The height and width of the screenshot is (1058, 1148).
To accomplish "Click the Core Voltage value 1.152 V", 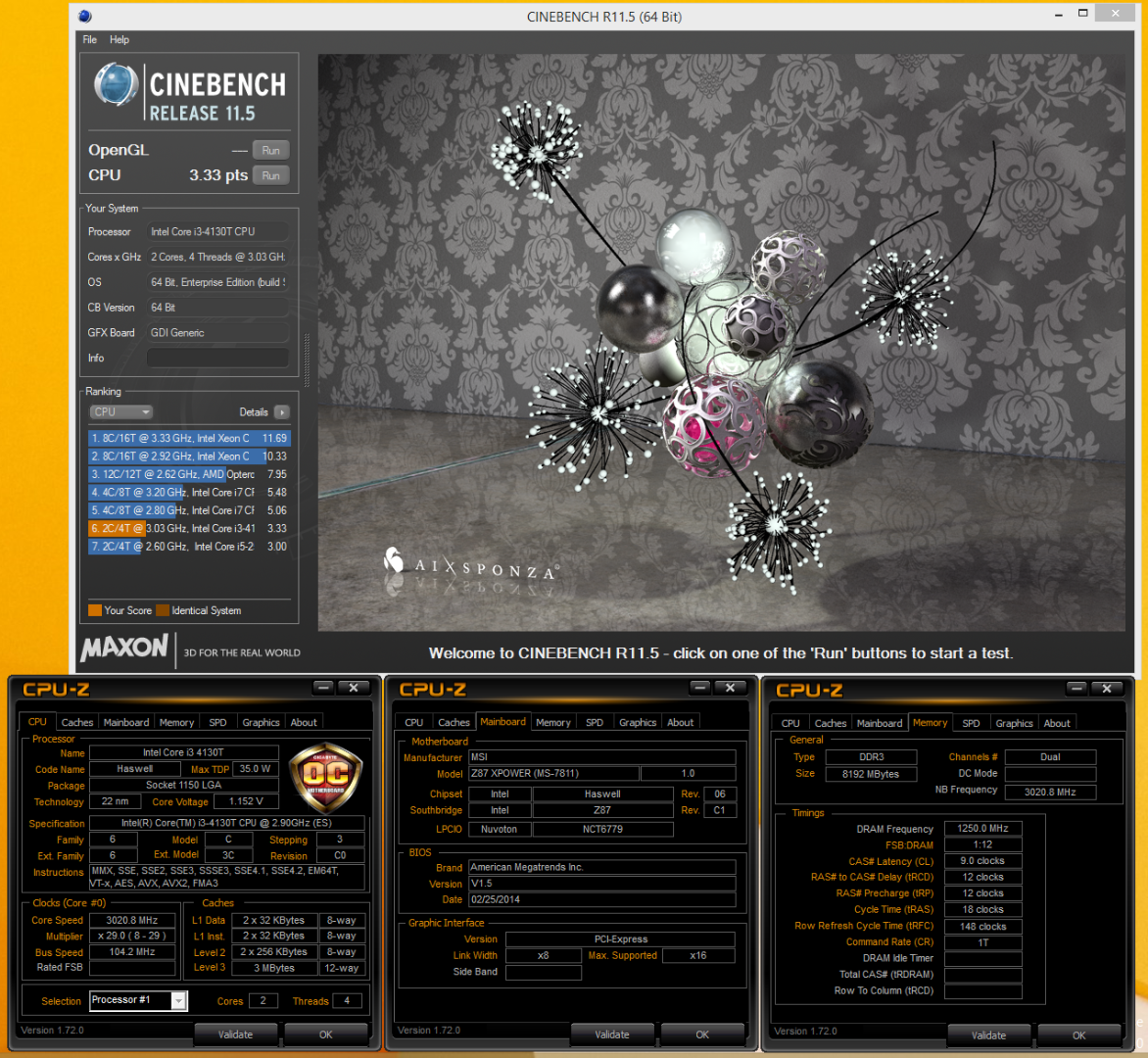I will (245, 801).
